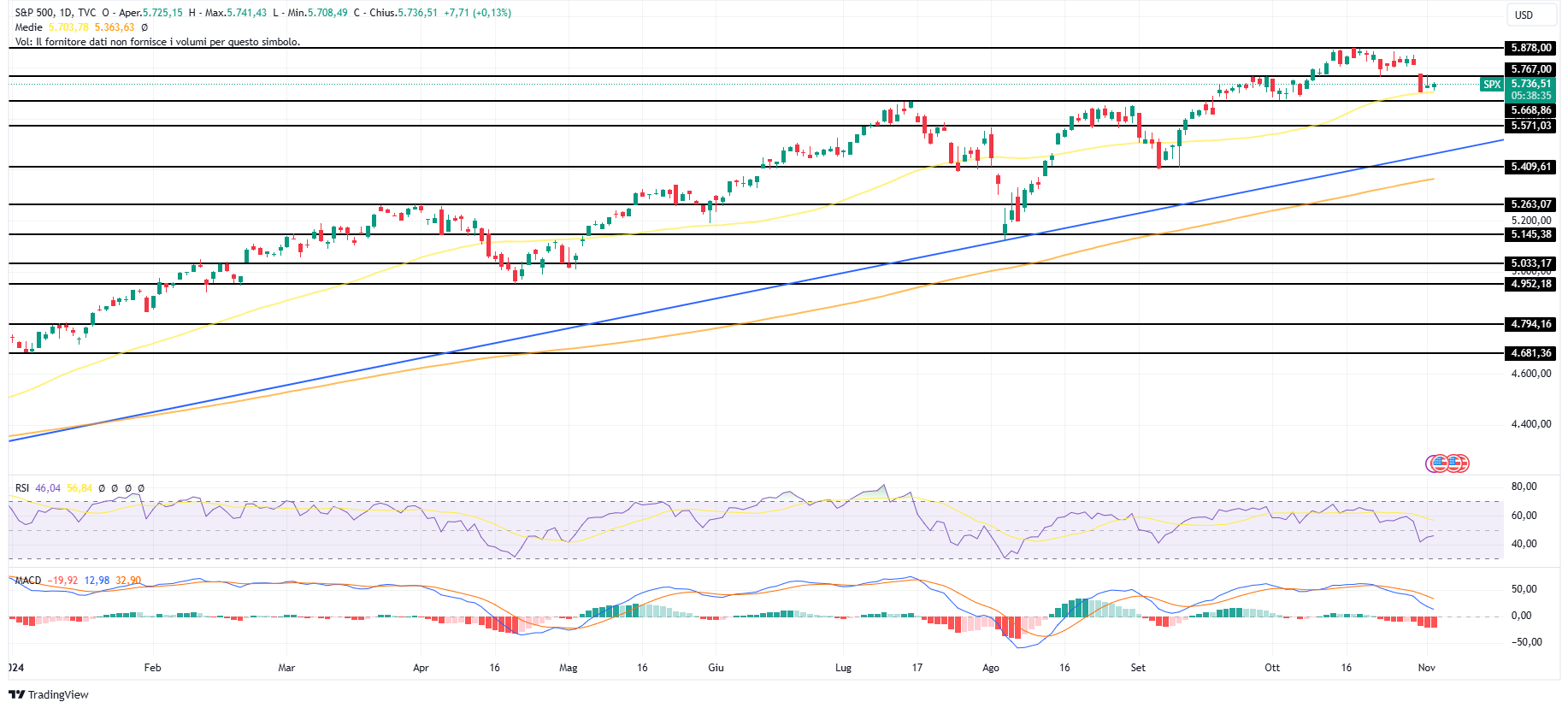Click the +7,71 (+0,13%) change value

[x=477, y=13]
